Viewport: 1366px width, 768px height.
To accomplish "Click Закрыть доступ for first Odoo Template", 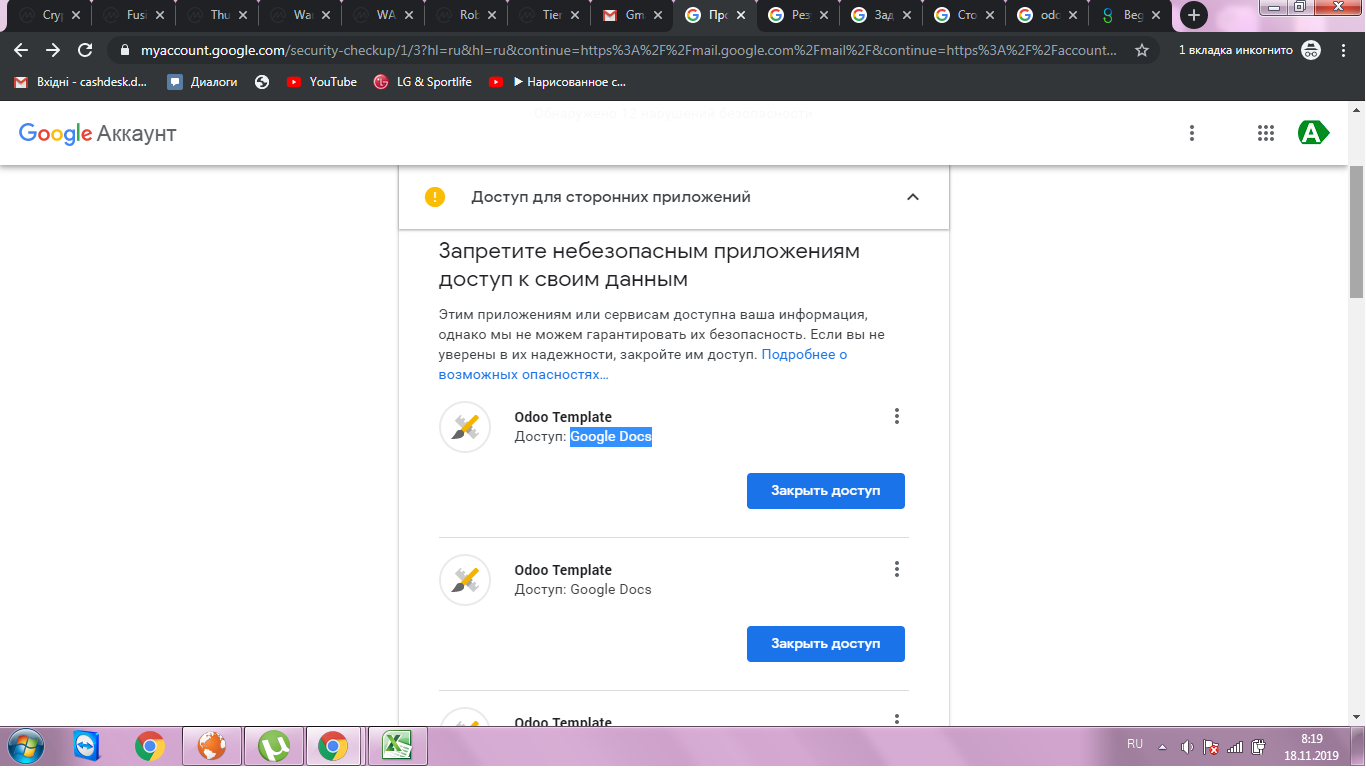I will point(826,491).
